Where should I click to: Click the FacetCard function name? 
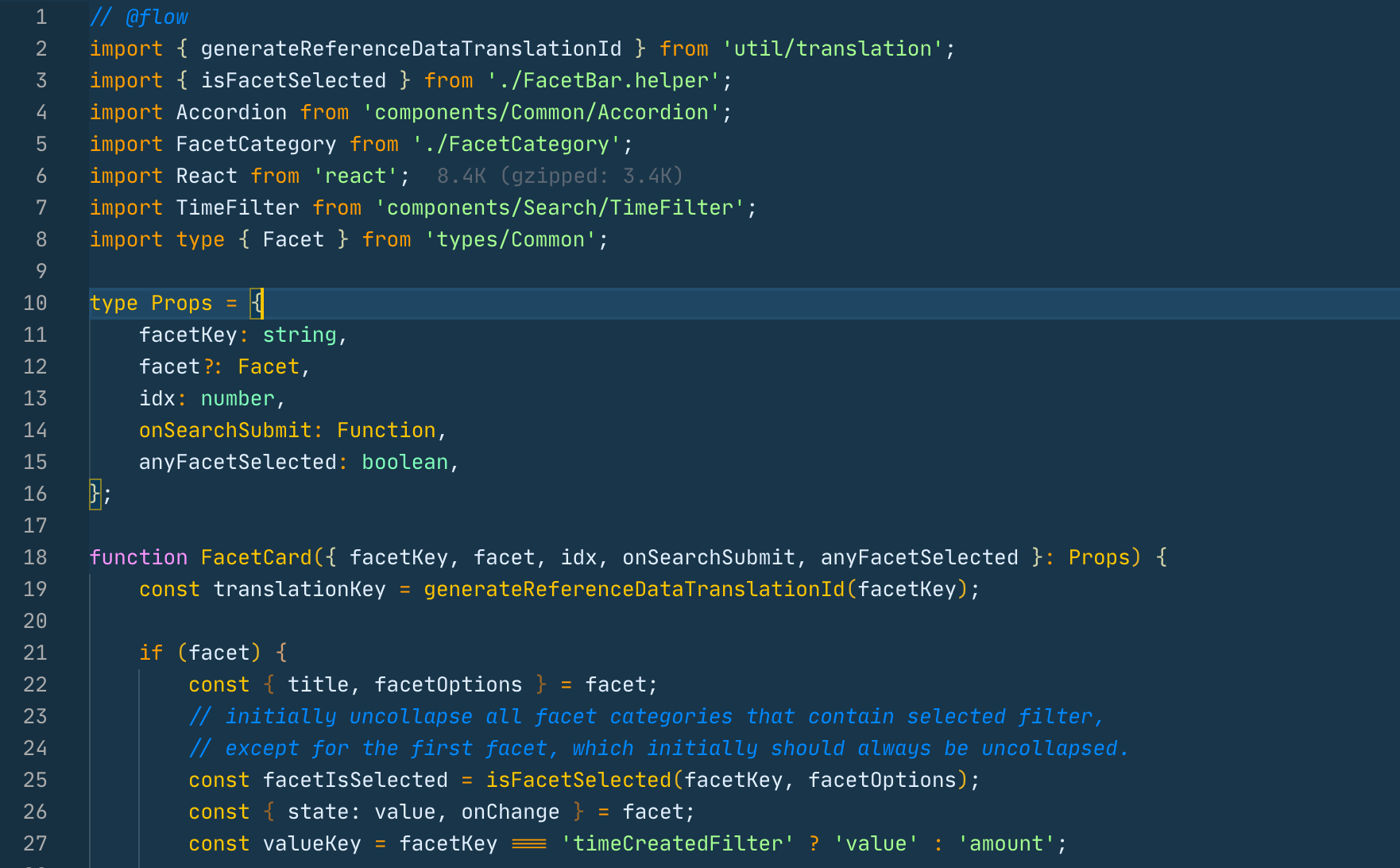(256, 557)
